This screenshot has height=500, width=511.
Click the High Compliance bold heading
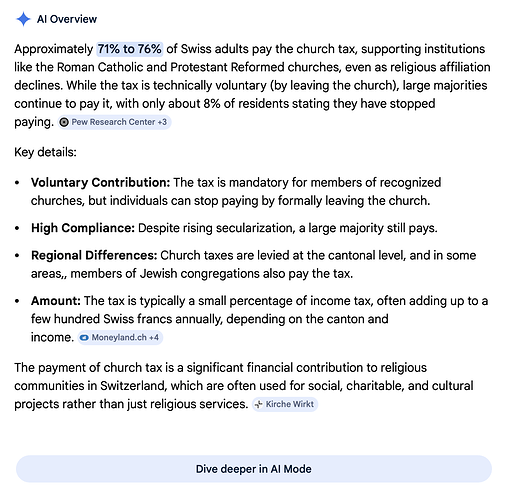[83, 228]
